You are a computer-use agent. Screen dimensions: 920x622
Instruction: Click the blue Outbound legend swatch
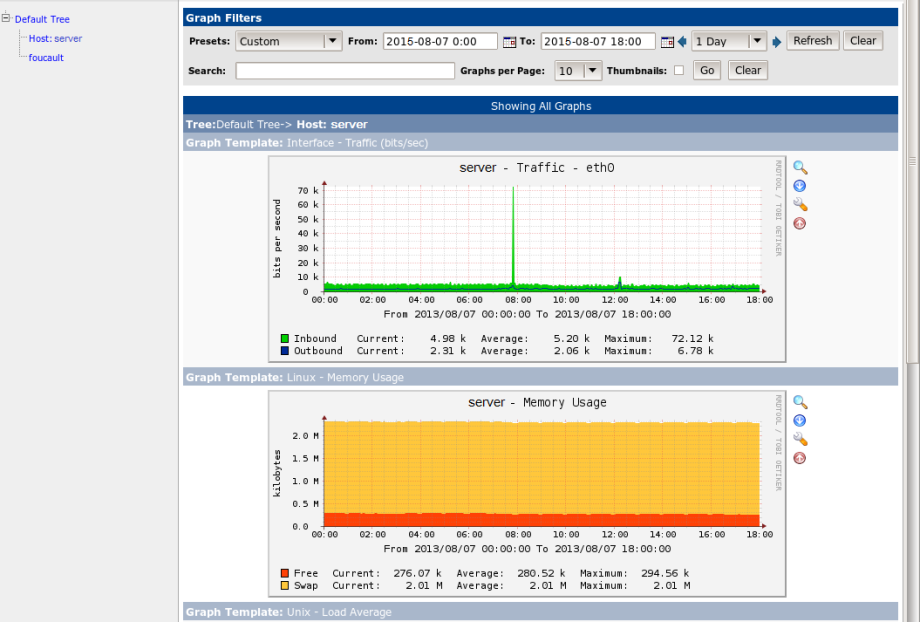(x=285, y=351)
